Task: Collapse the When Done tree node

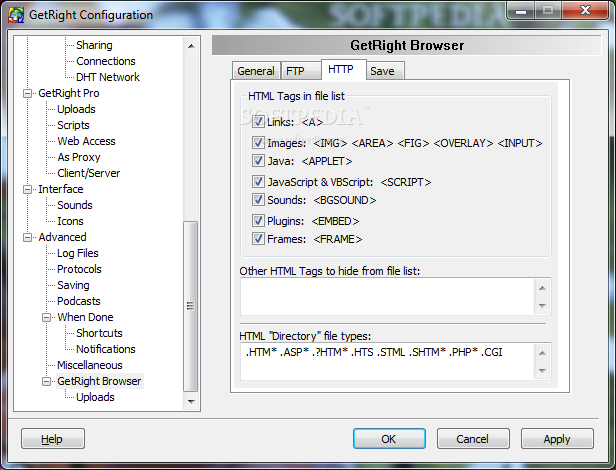Action: (x=46, y=317)
